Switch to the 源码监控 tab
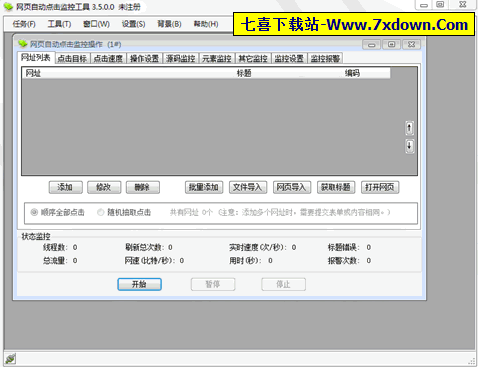 tap(181, 59)
